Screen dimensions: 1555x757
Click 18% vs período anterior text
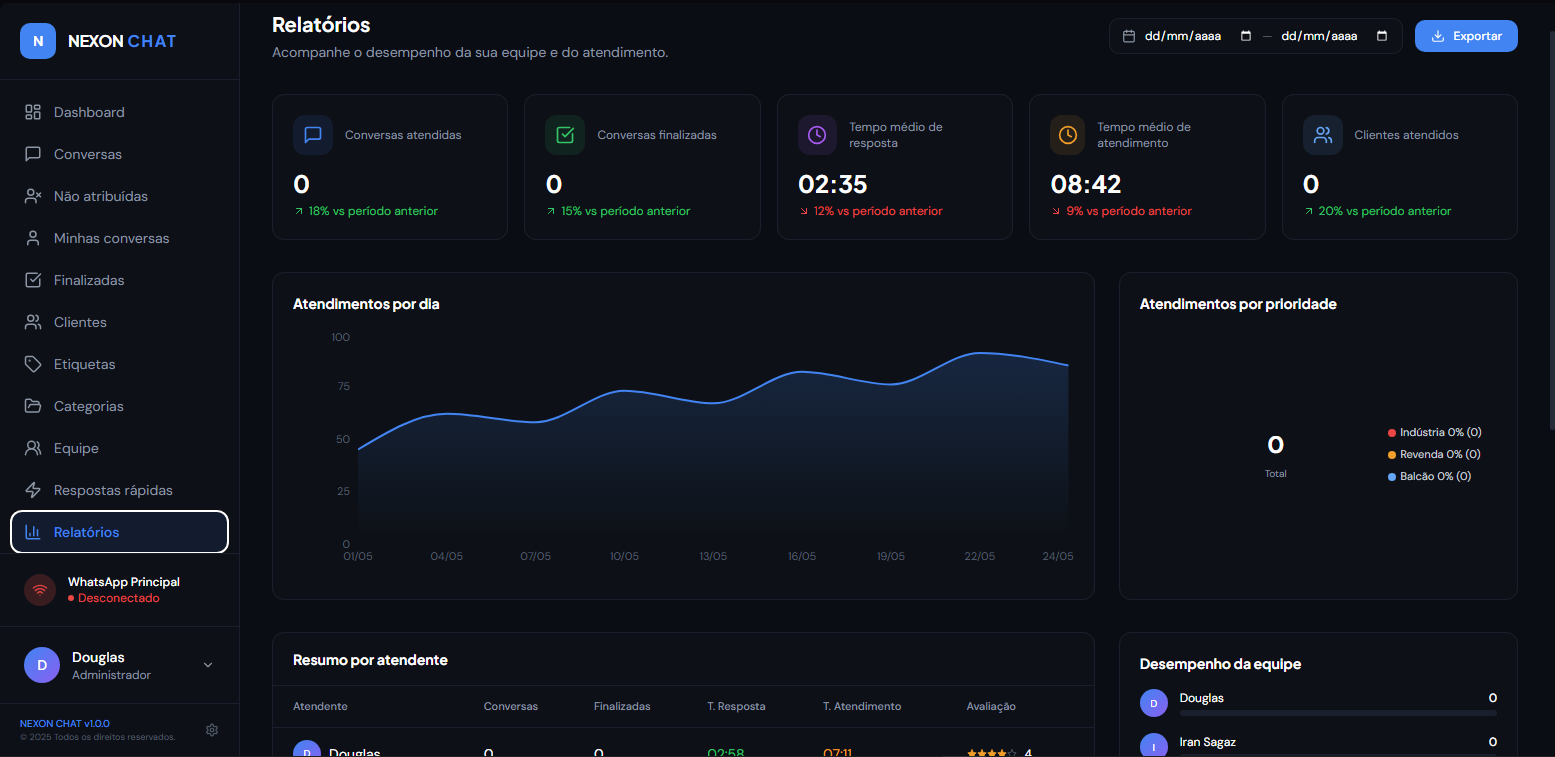pos(373,211)
